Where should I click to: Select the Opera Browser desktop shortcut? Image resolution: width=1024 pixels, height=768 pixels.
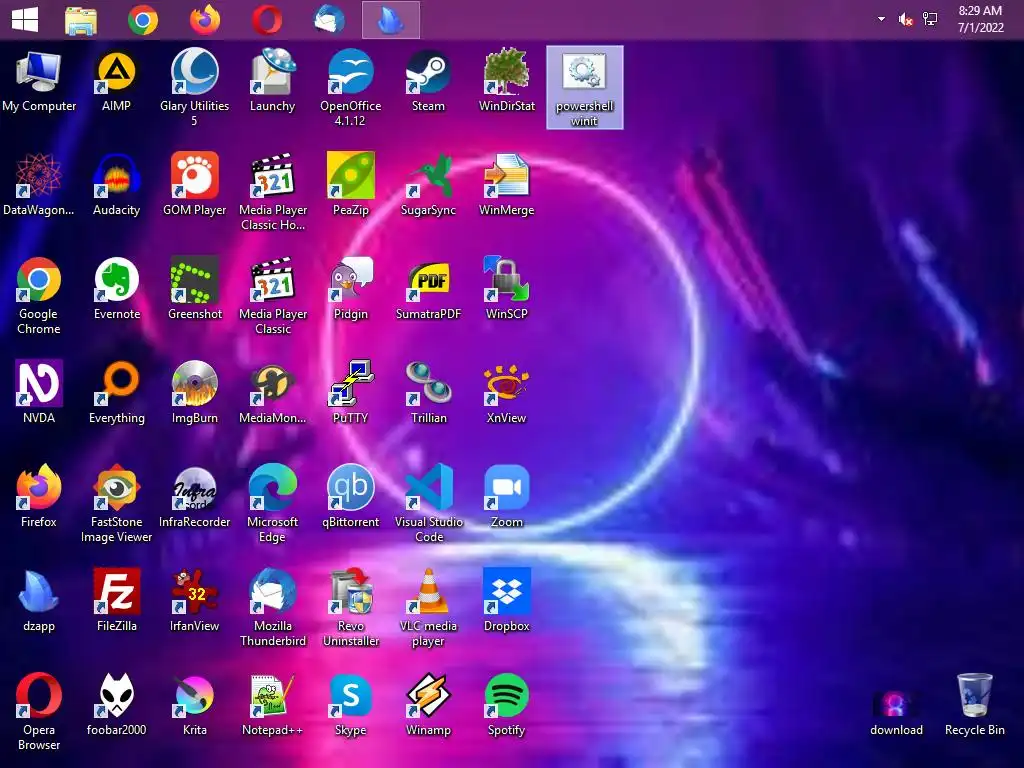39,711
